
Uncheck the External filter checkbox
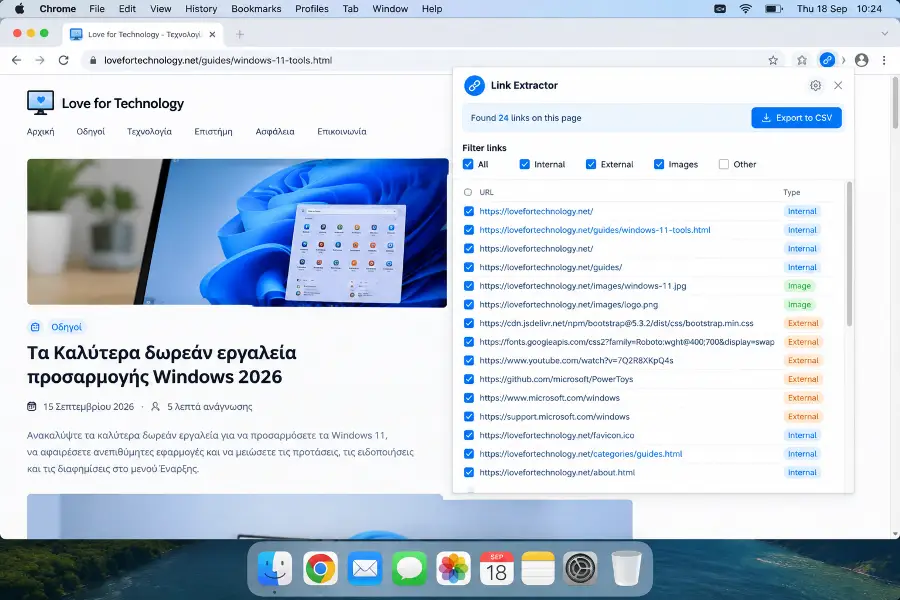click(591, 164)
